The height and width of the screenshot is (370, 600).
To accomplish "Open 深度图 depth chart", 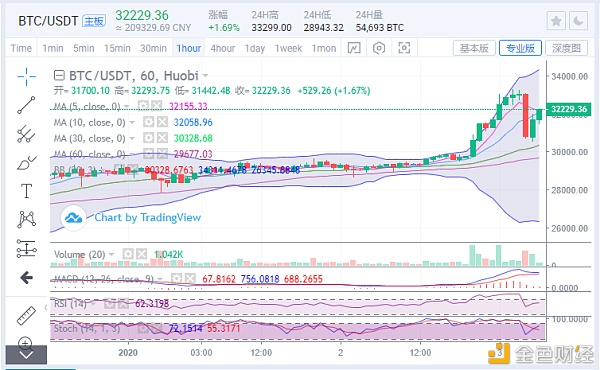I will point(566,48).
